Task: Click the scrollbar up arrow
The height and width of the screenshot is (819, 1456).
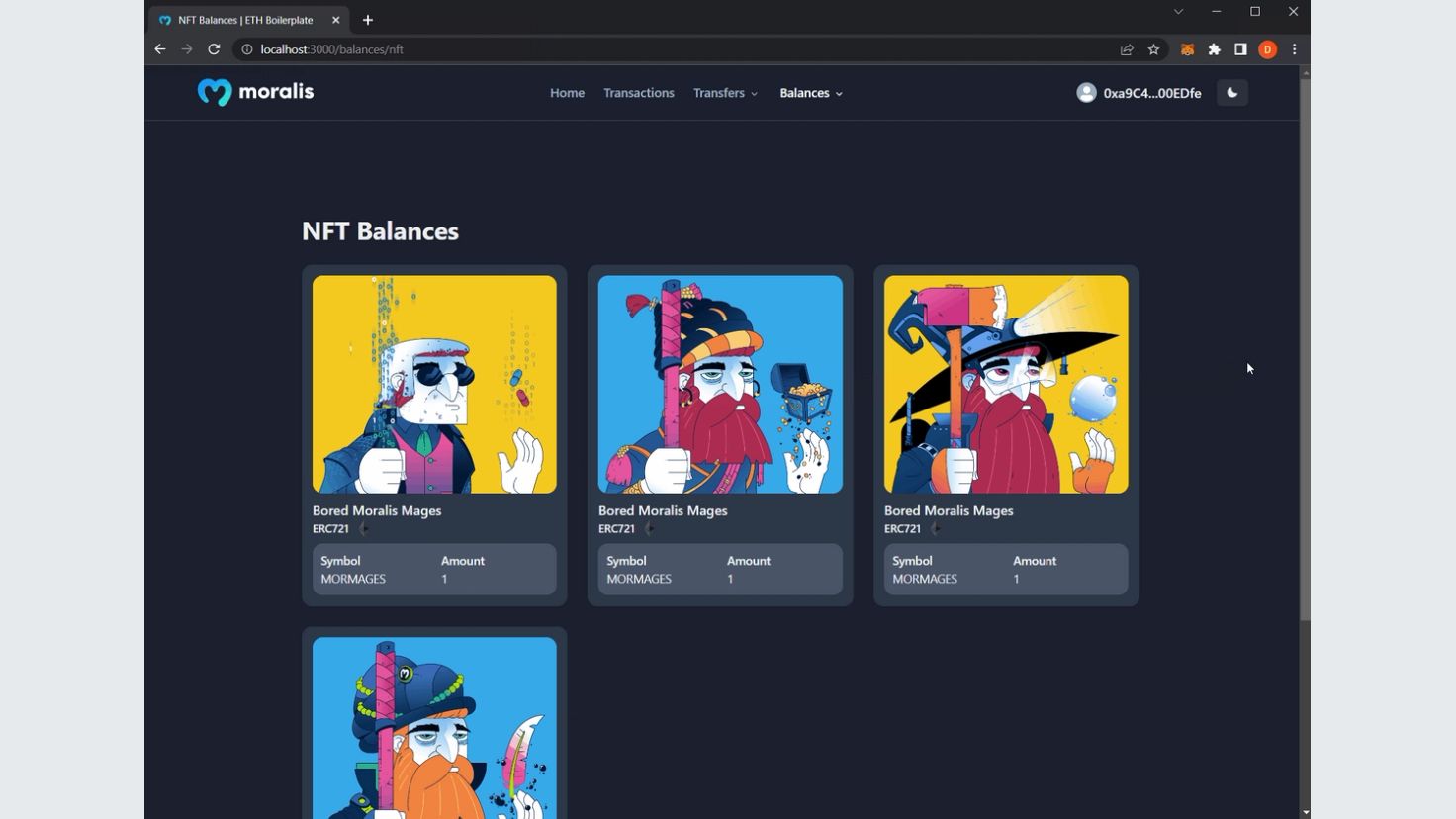Action: pos(1305,72)
